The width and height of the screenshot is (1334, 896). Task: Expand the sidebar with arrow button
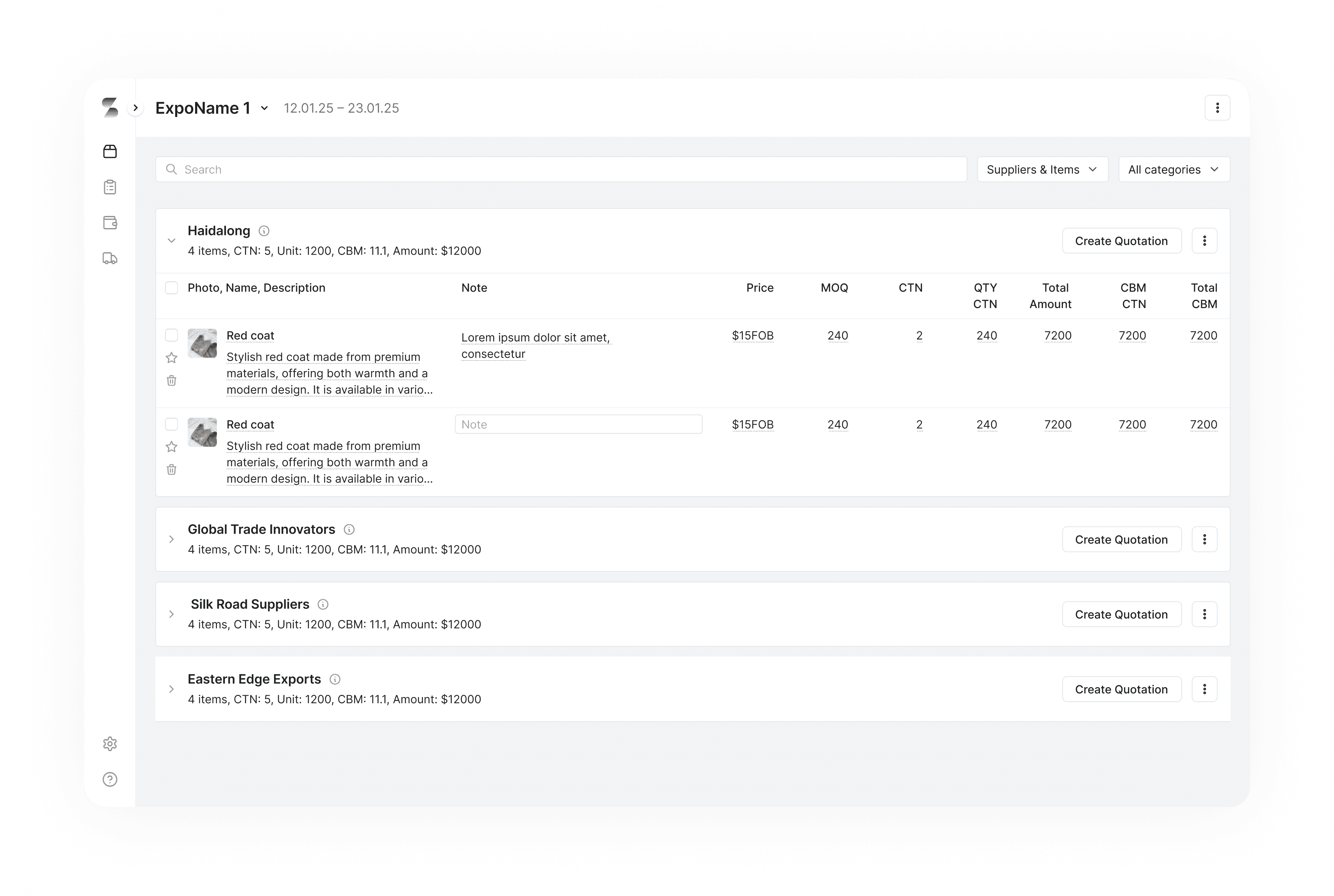(135, 107)
